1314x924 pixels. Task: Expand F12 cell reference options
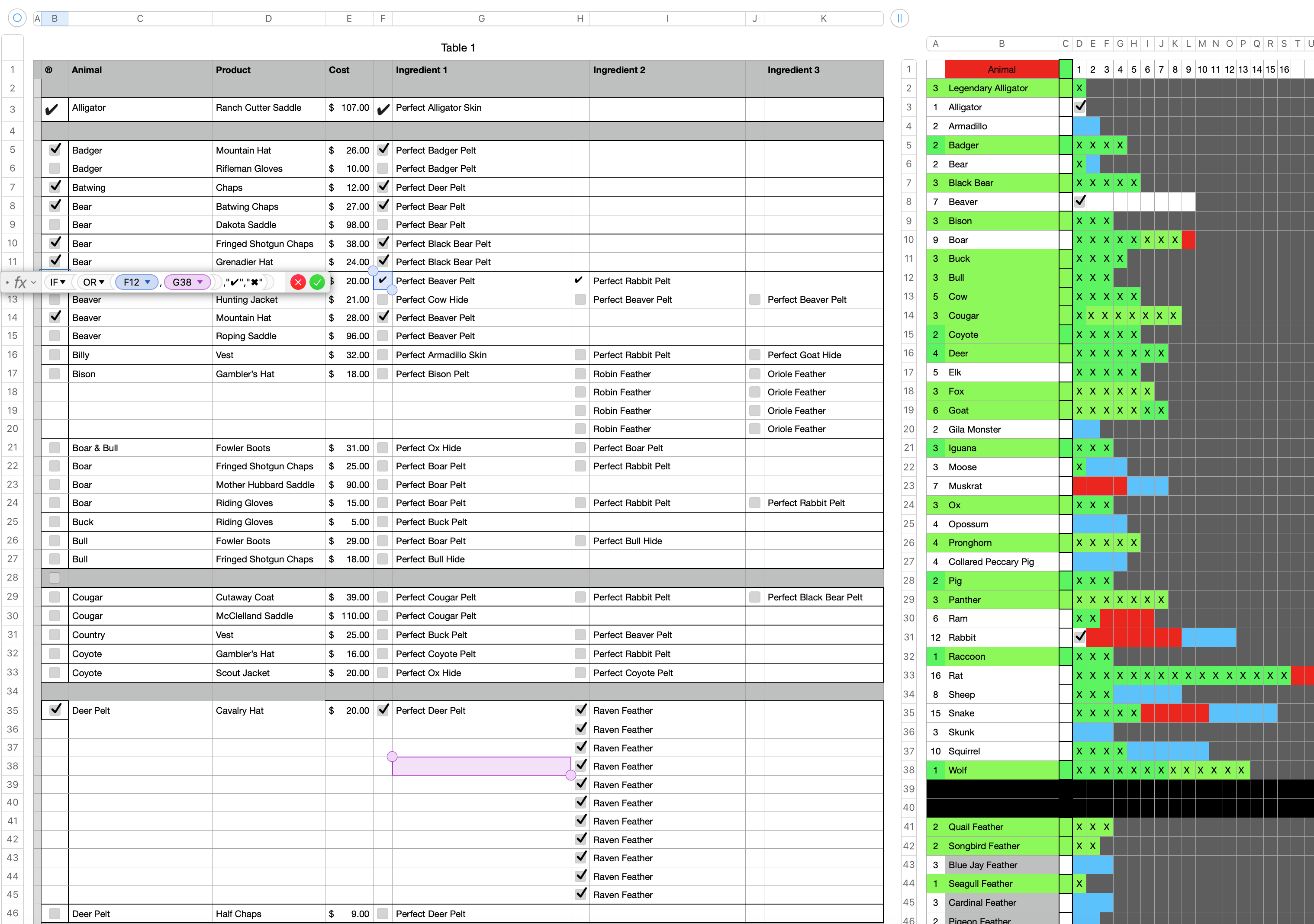click(x=148, y=282)
